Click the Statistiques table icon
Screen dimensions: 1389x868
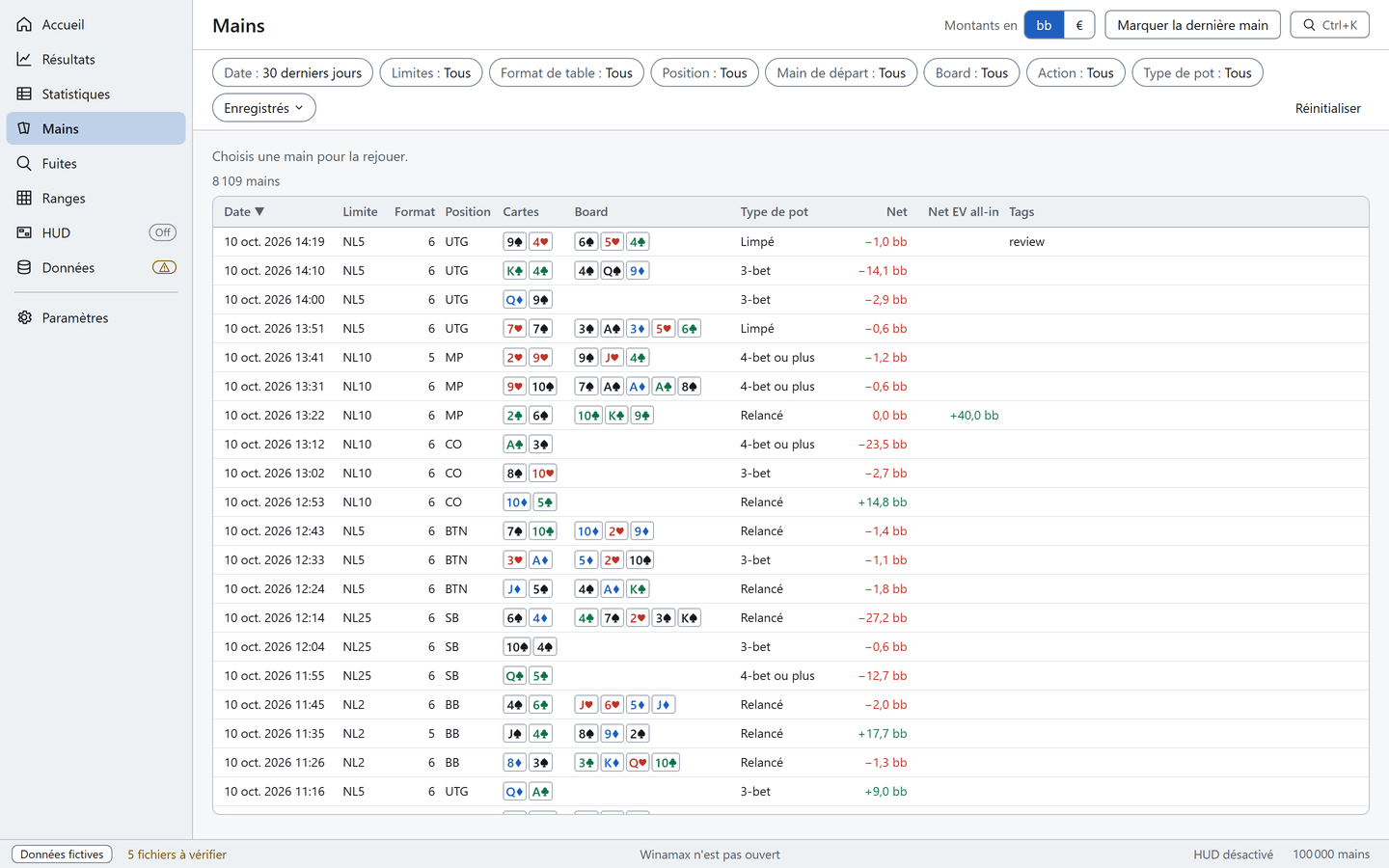pyautogui.click(x=24, y=94)
